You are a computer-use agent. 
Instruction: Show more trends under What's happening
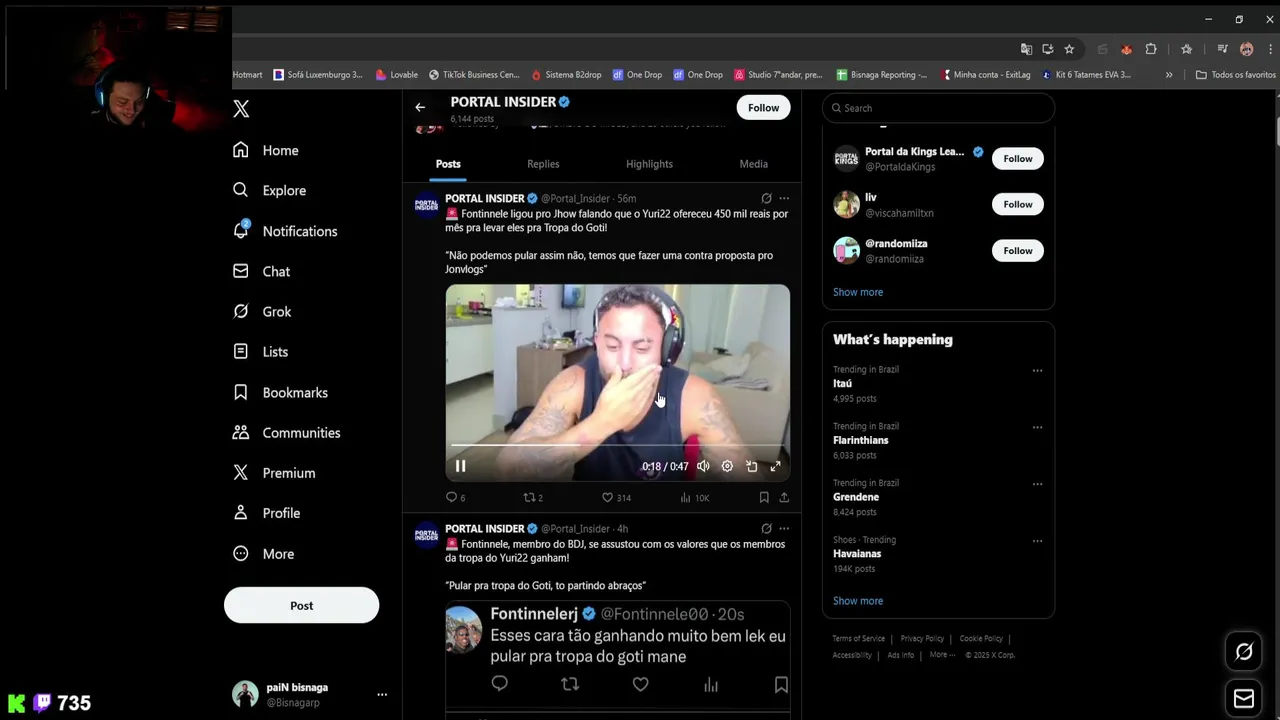[858, 601]
